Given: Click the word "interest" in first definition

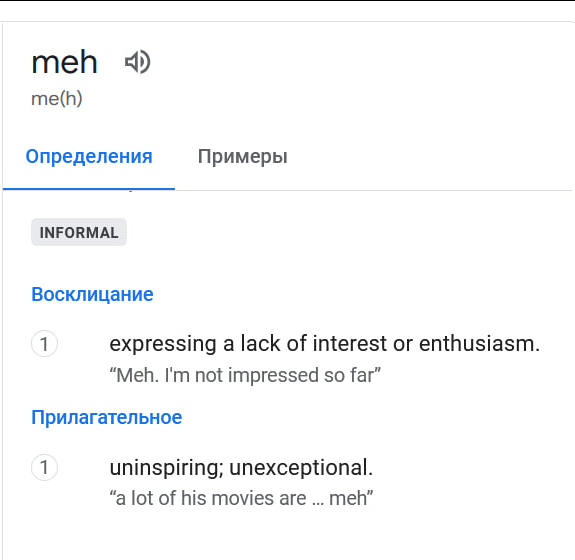Looking at the screenshot, I should pos(350,344).
